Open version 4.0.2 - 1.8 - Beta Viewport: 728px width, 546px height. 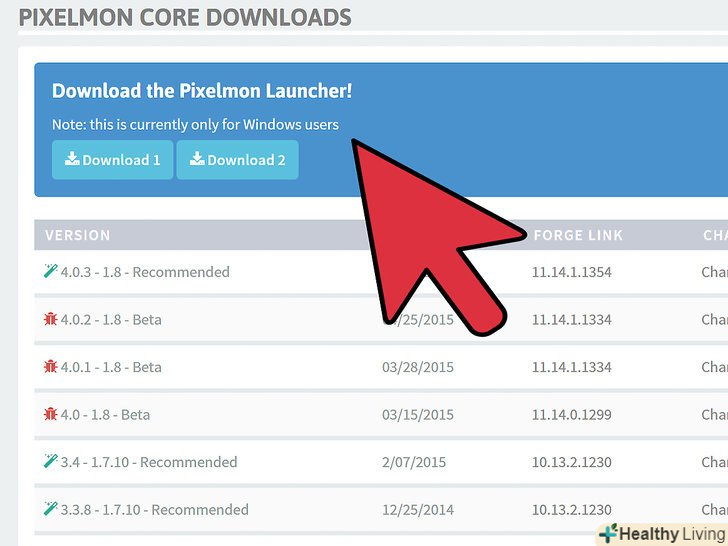[x=111, y=320]
